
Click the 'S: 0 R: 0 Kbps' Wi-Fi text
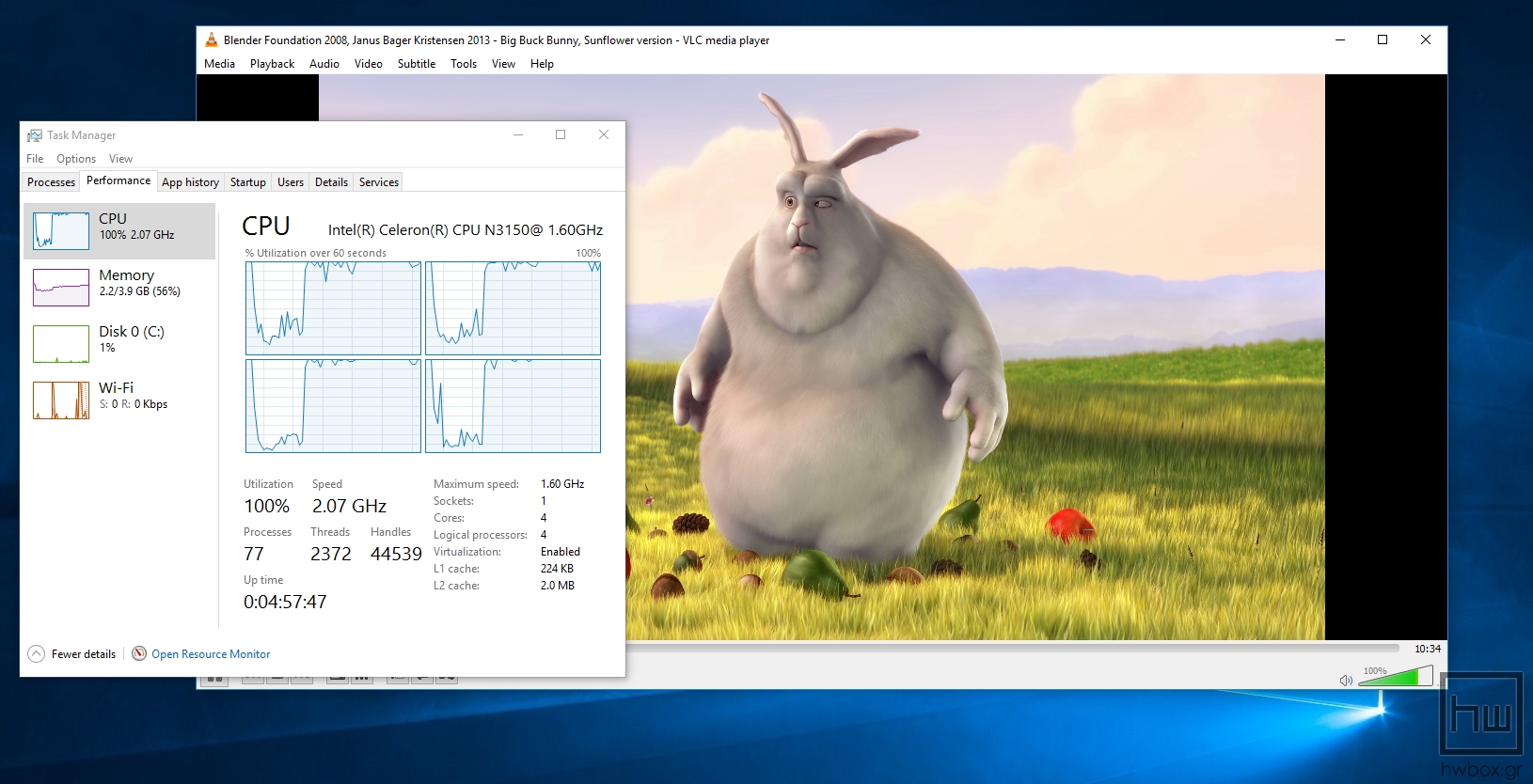134,404
